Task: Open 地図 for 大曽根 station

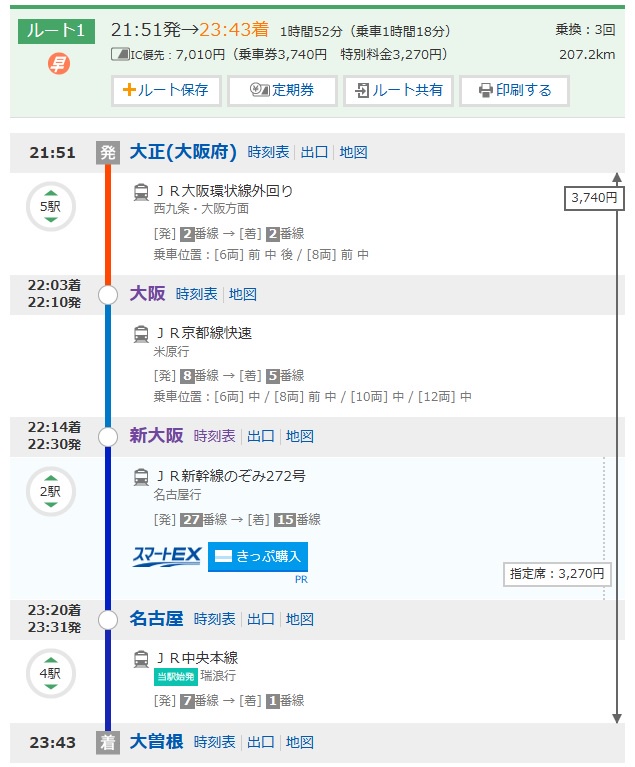Action: [x=299, y=742]
